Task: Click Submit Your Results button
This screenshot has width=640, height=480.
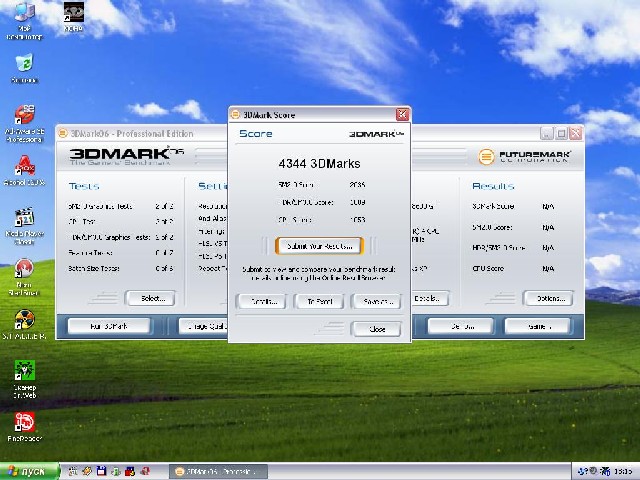Action: click(319, 246)
